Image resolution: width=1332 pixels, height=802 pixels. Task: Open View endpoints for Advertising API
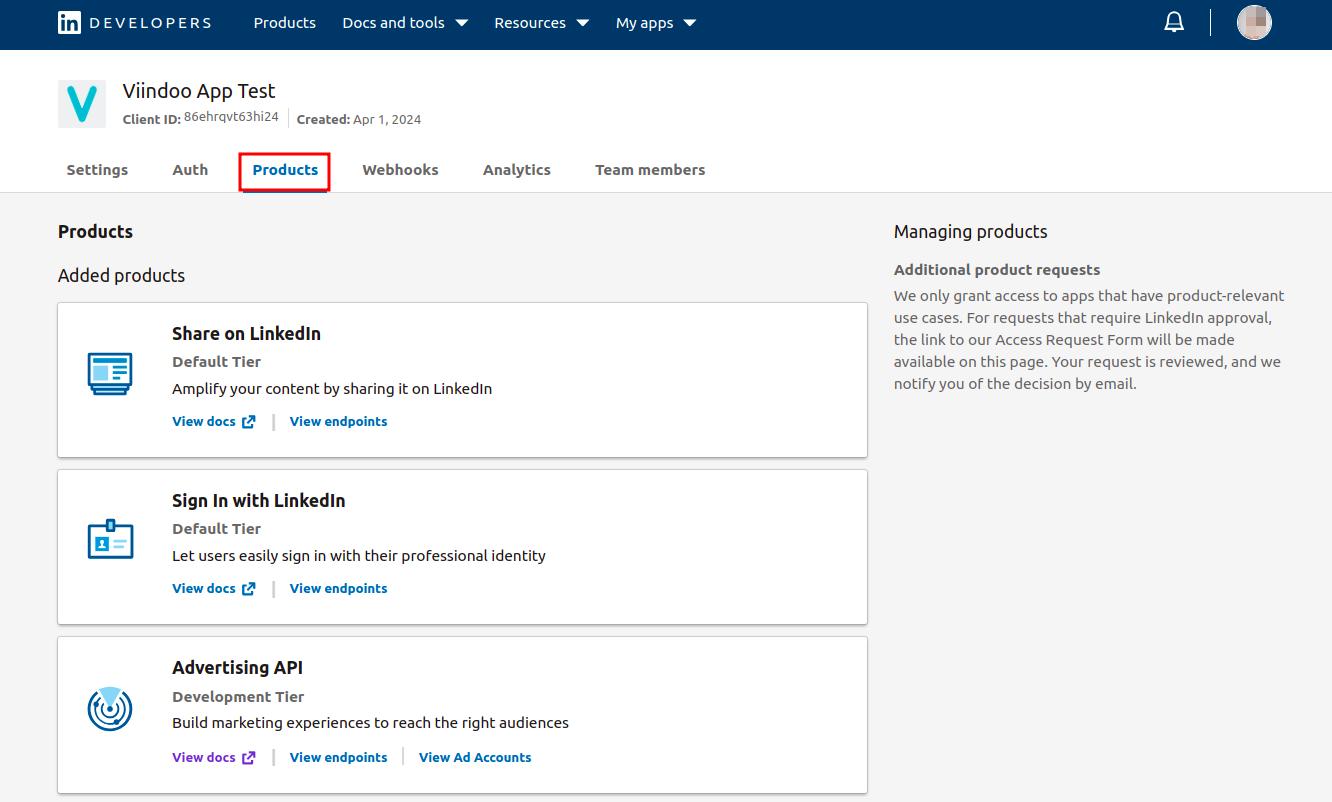click(x=338, y=758)
